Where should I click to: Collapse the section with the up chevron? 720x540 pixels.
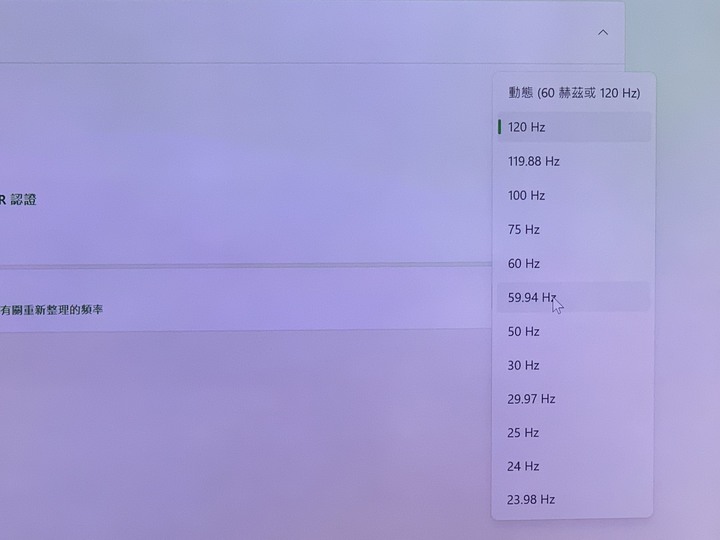pyautogui.click(x=603, y=33)
